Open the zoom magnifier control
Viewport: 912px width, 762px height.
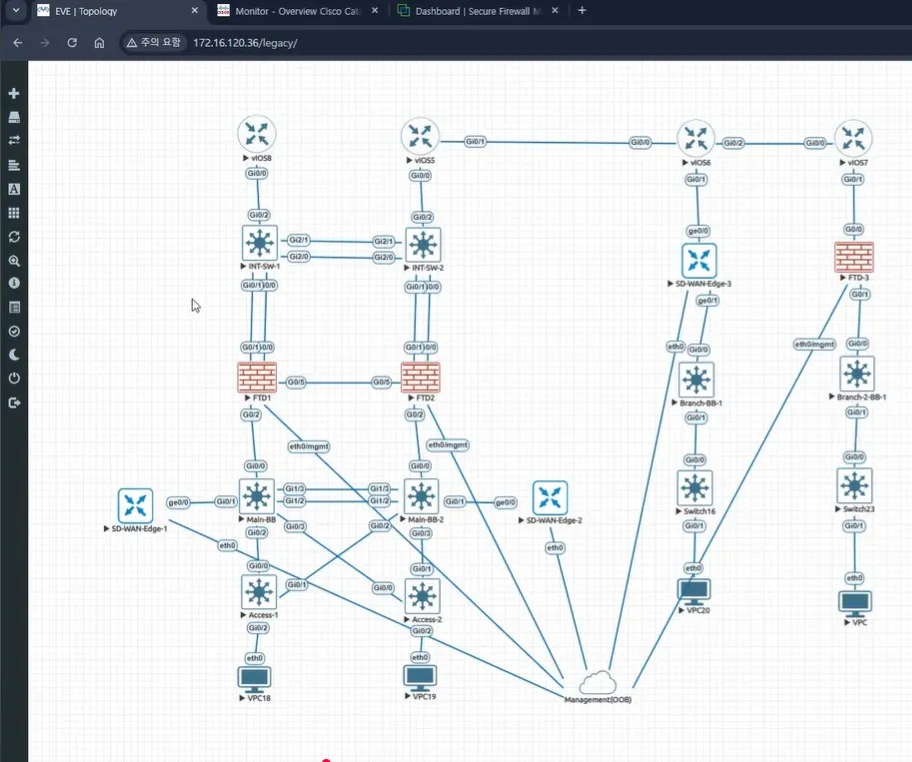tap(14, 260)
